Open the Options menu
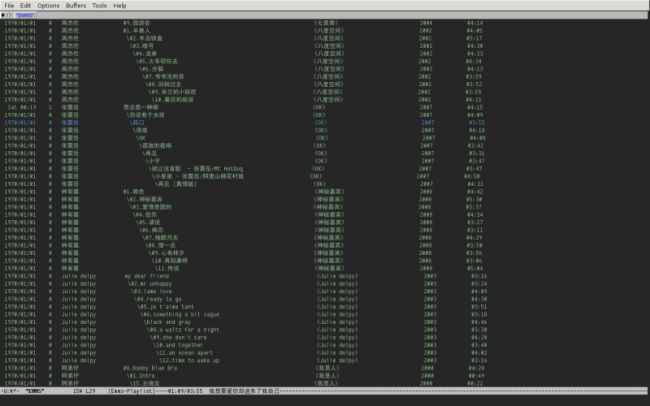This screenshot has width=650, height=406. click(48, 5)
